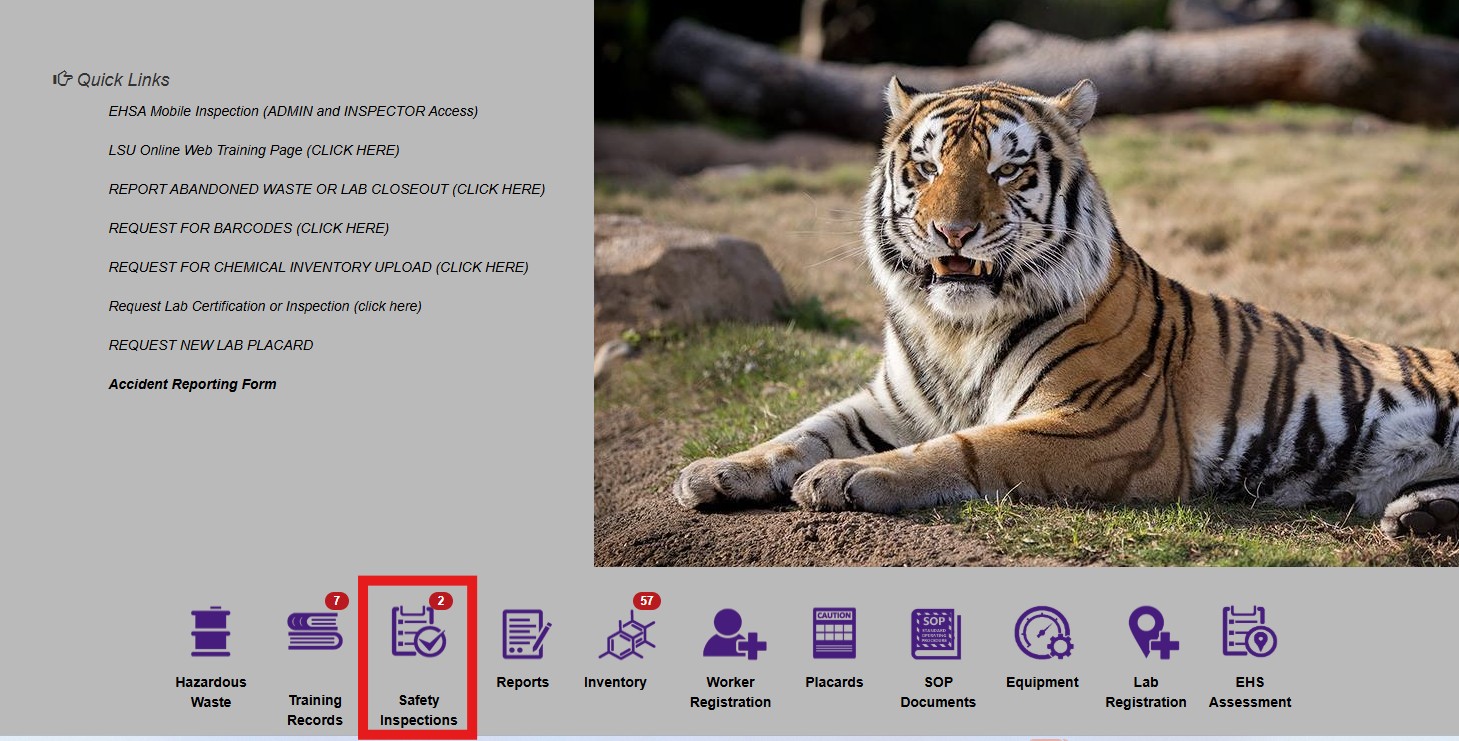1459x741 pixels.
Task: Open the Safety Inspections checklist icon
Action: point(418,633)
